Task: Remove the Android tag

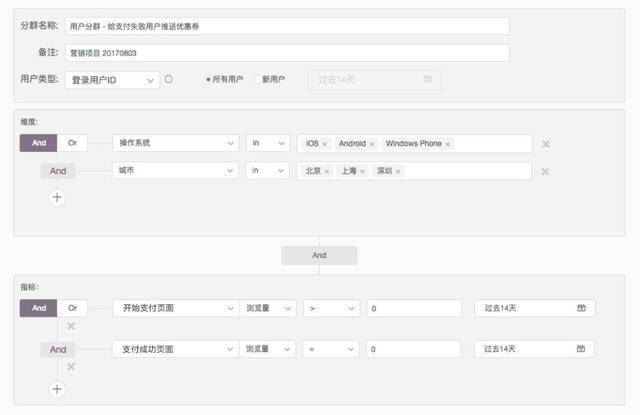Action: pos(372,144)
